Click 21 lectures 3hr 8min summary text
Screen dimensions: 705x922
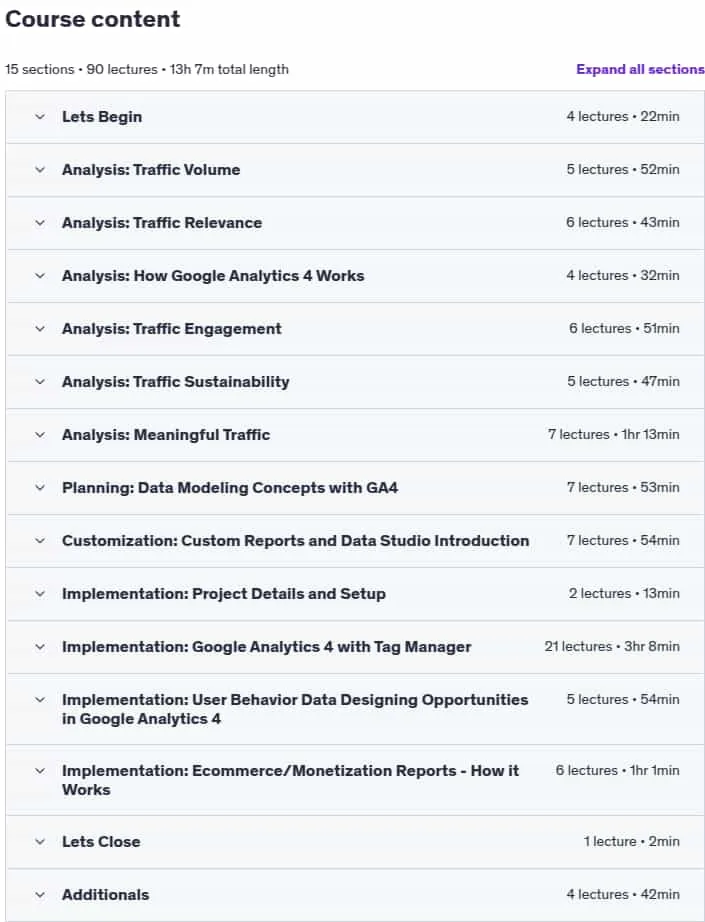612,646
